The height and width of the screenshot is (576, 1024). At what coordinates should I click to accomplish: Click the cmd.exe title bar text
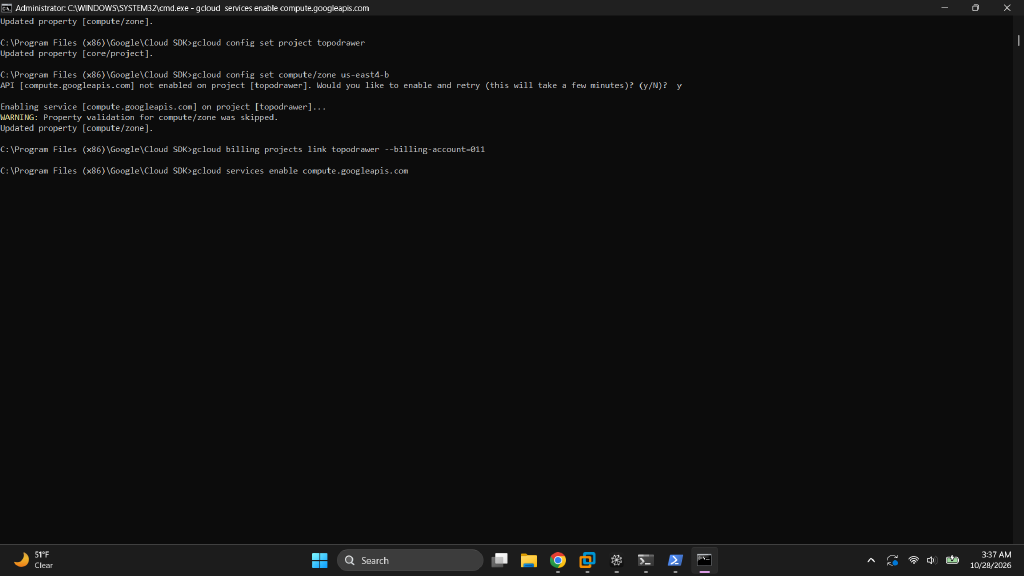click(192, 8)
